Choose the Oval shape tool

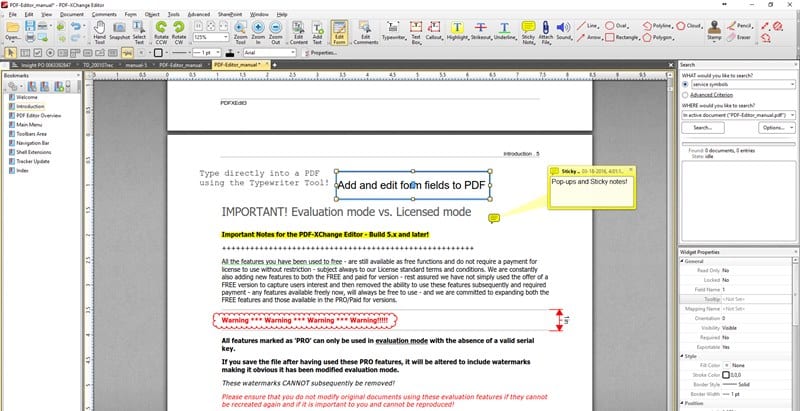tap(616, 25)
